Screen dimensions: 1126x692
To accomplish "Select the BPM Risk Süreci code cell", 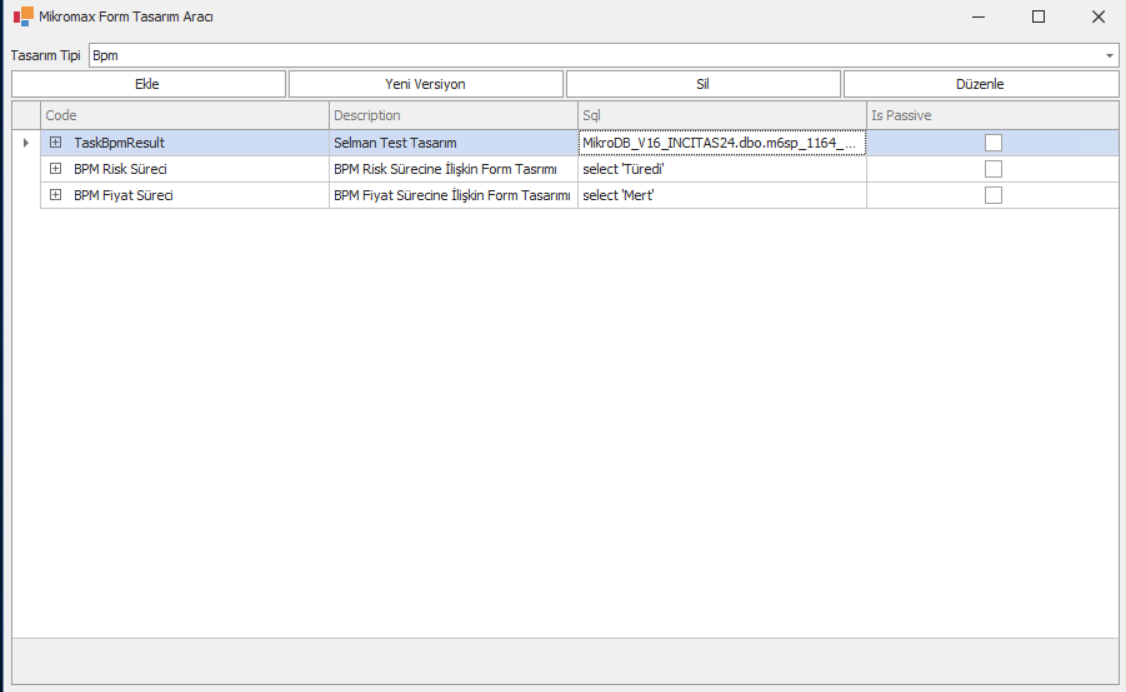I will coord(185,169).
